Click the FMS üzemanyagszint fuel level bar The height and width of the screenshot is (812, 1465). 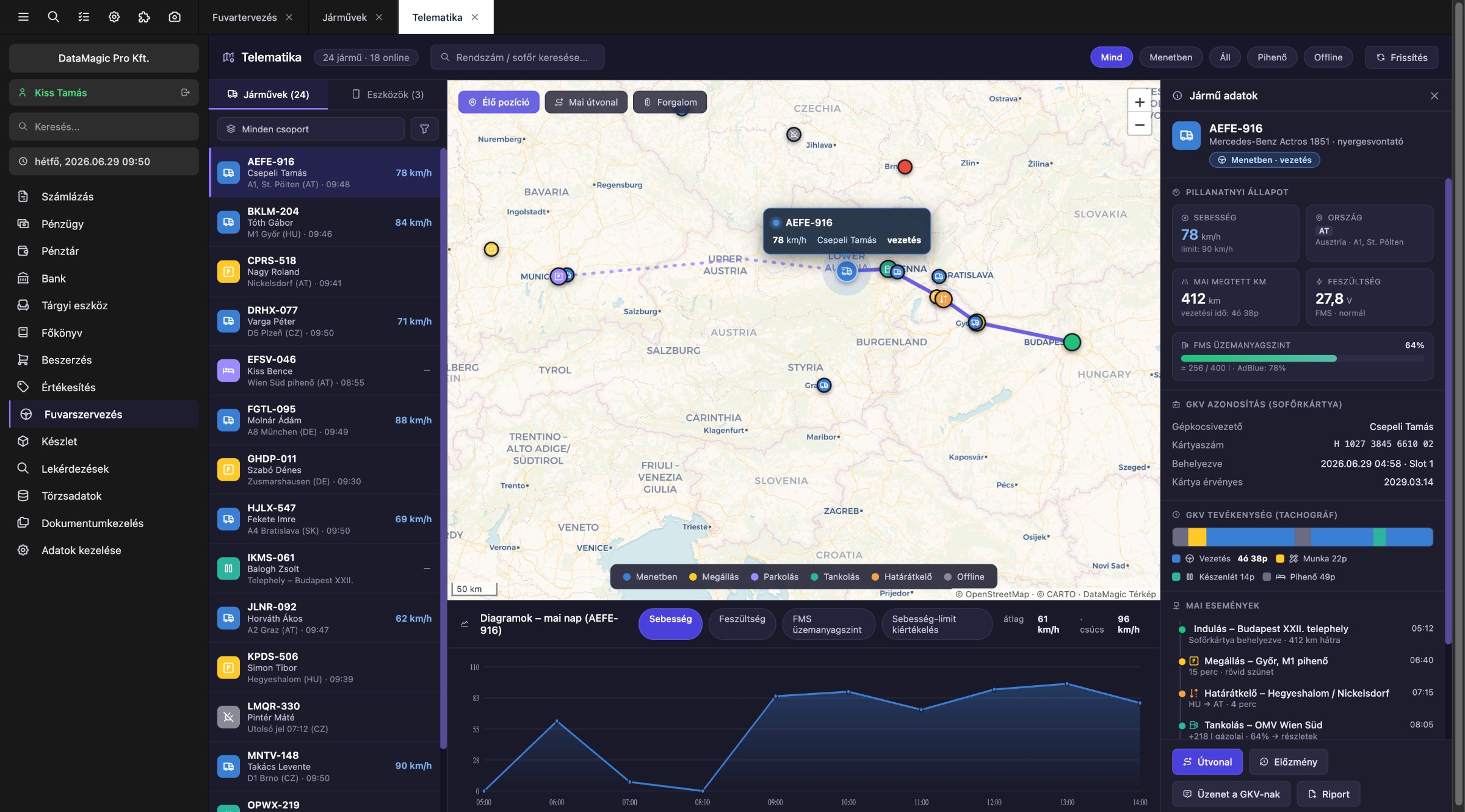(1302, 358)
